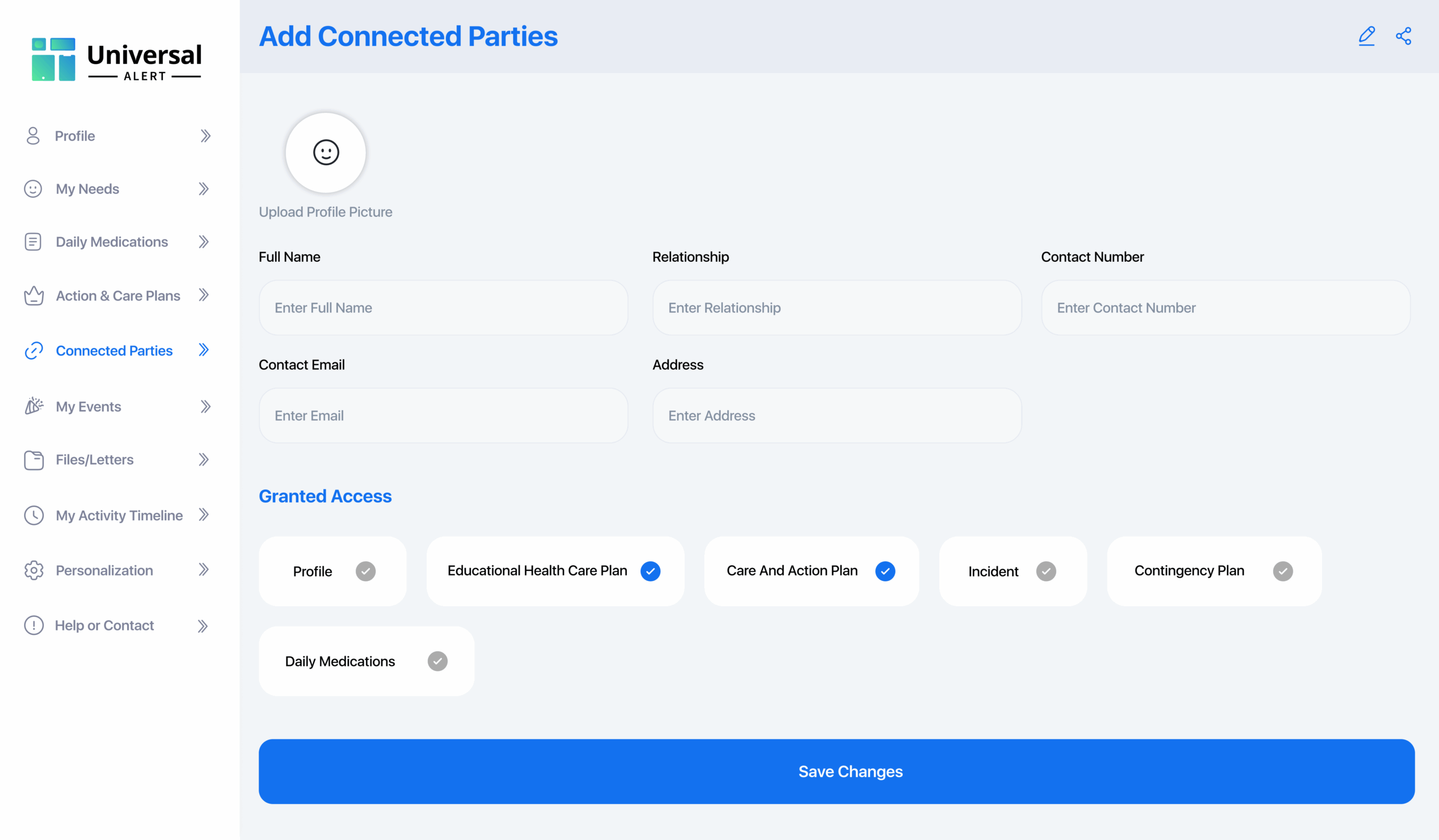This screenshot has height=840, width=1439.
Task: Enable Profile access checkmark
Action: (365, 571)
